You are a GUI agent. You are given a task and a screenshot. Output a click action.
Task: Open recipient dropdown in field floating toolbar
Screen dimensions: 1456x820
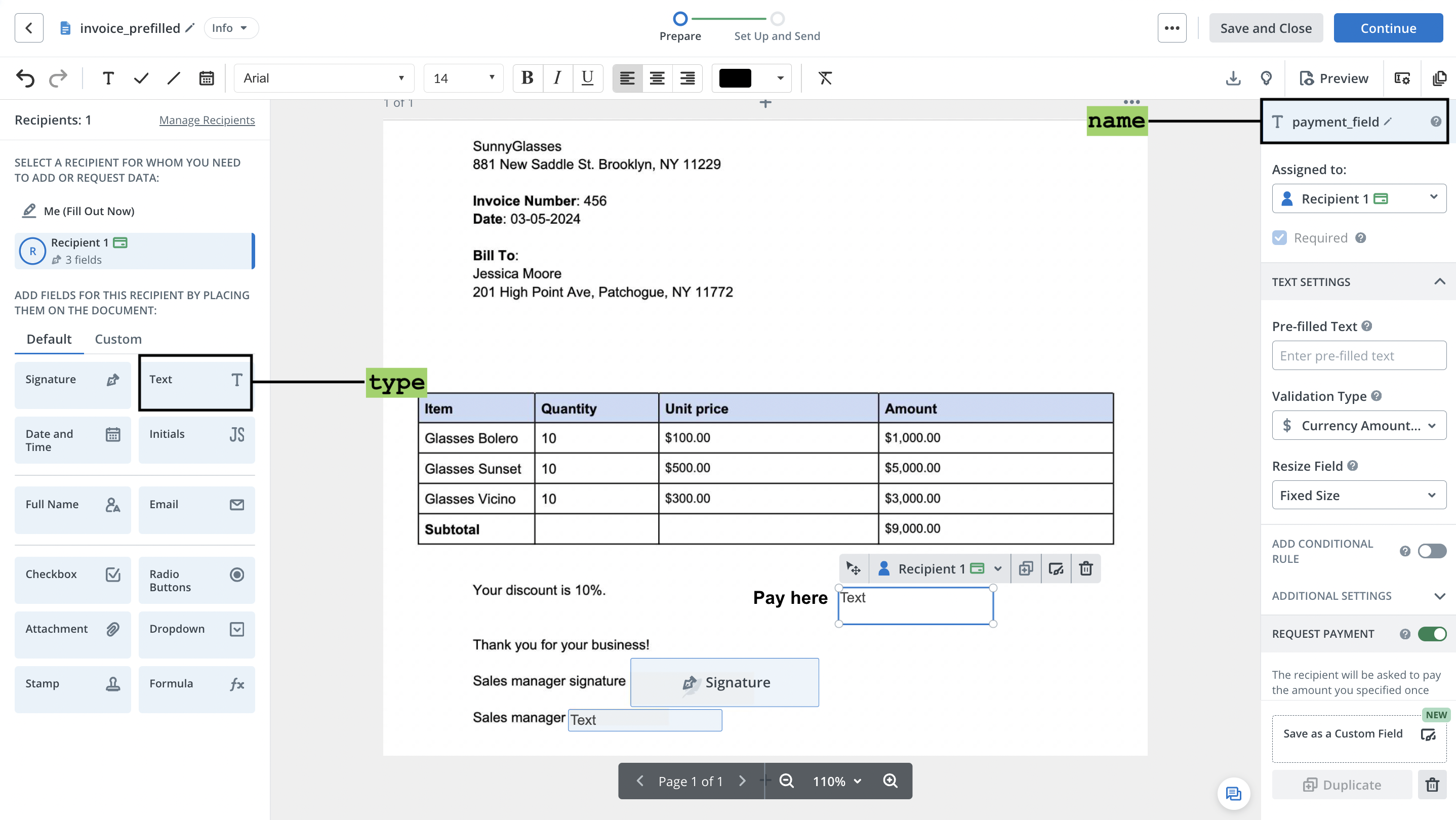[x=940, y=568]
